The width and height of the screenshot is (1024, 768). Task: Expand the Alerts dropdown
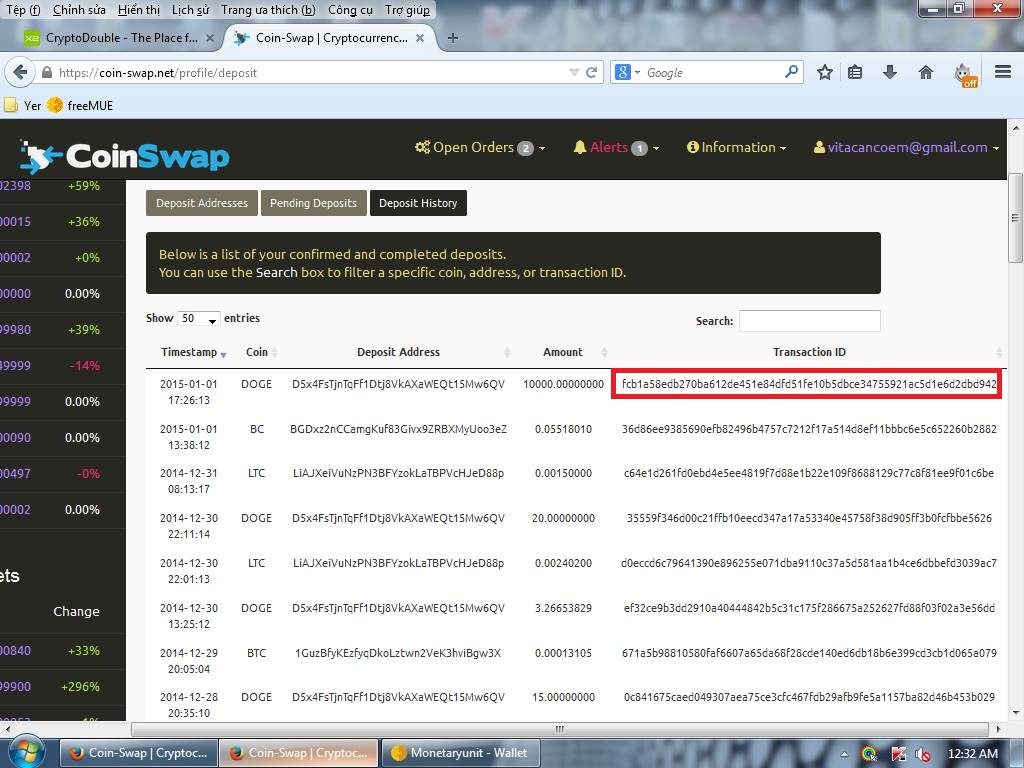click(x=616, y=148)
